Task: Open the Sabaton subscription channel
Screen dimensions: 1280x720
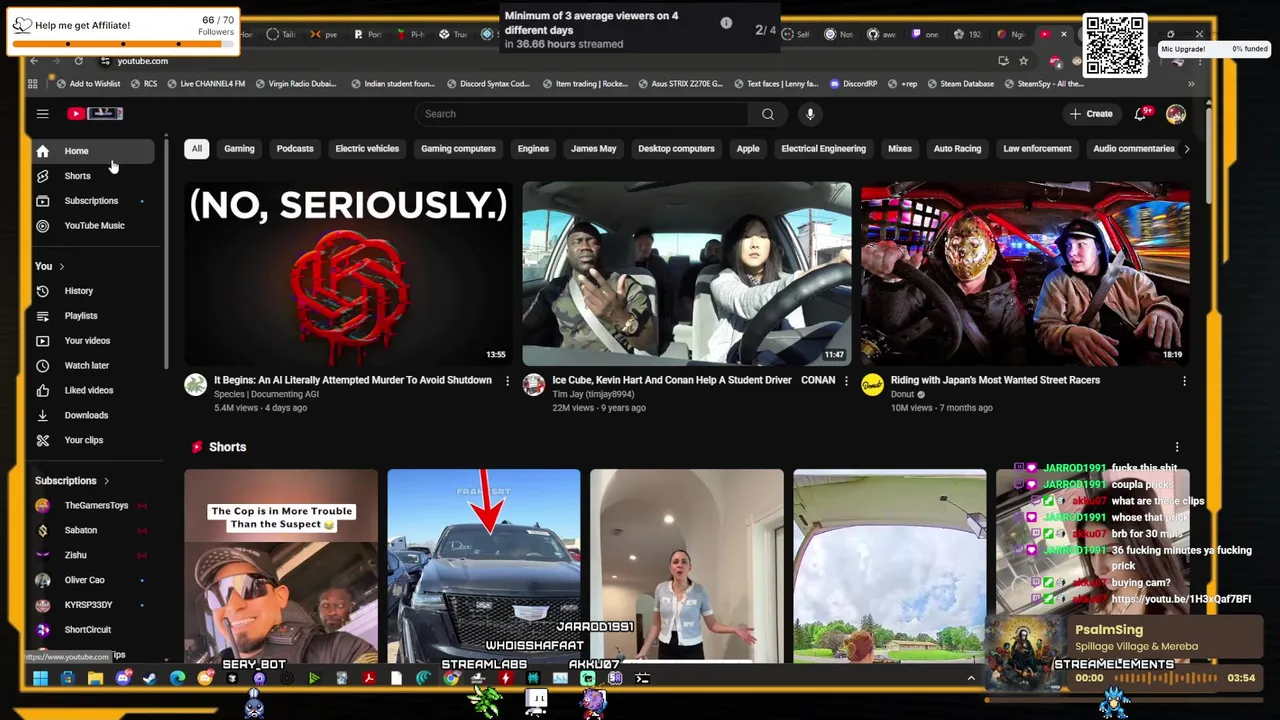Action: point(92,531)
